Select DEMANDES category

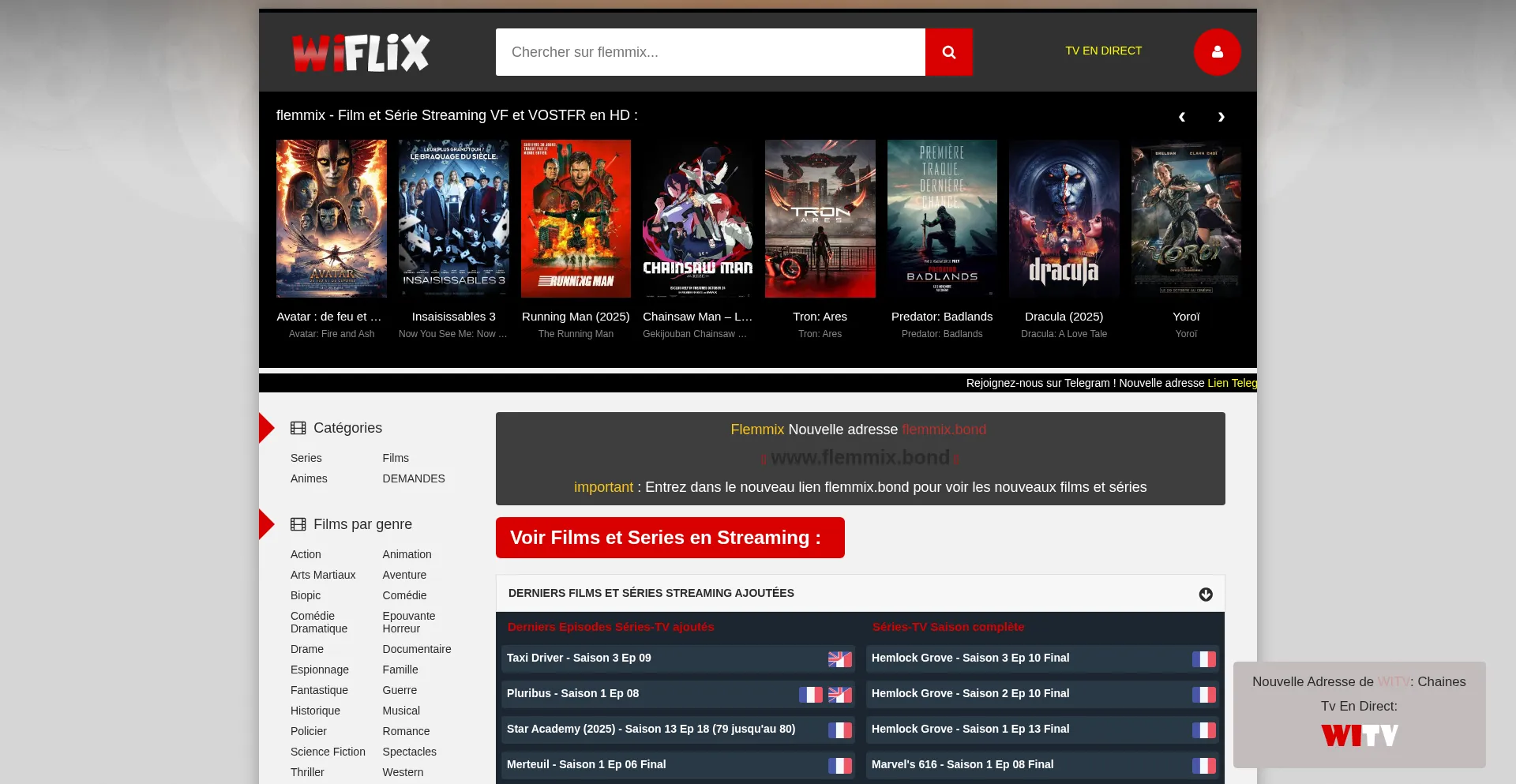(x=414, y=478)
